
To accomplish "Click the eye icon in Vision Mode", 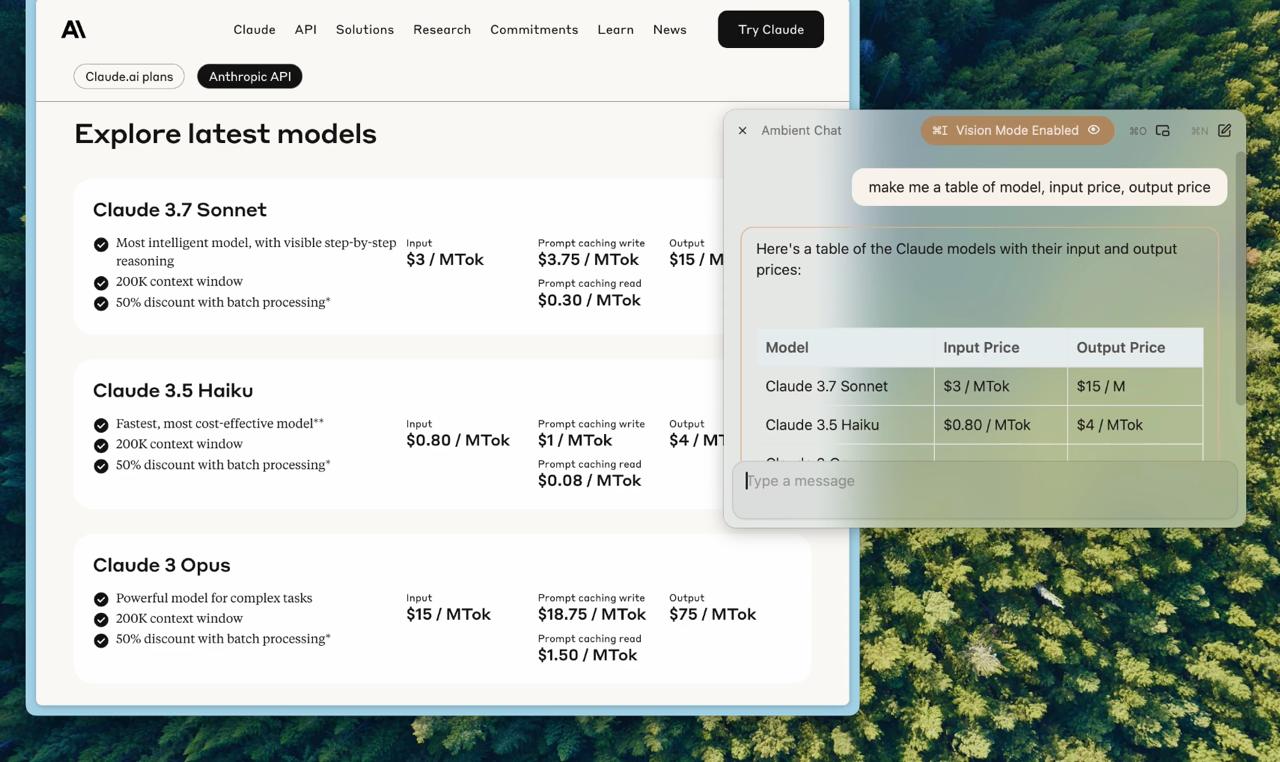I will click(x=1094, y=130).
